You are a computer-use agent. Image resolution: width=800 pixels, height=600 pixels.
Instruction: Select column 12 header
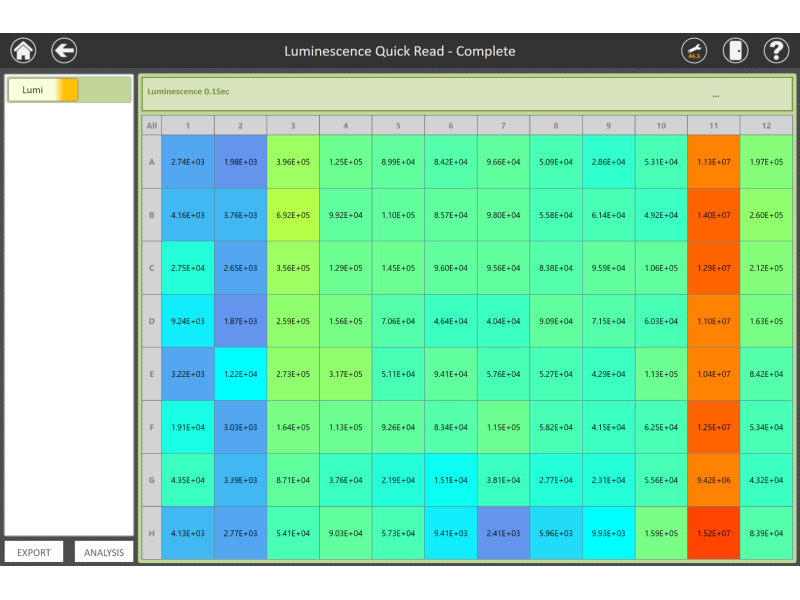[766, 126]
